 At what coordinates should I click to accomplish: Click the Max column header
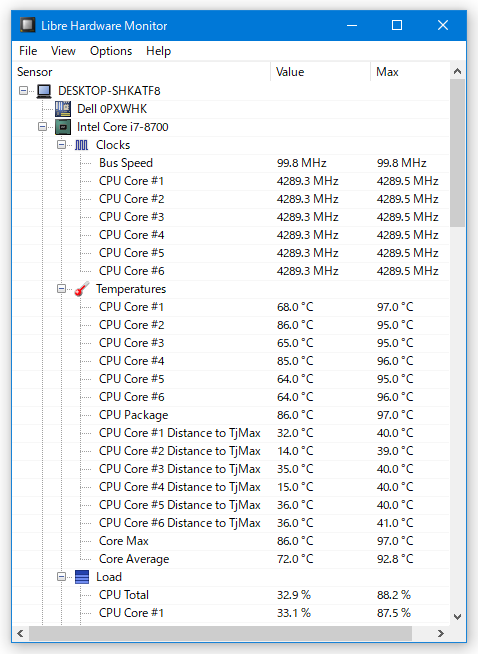(410, 72)
